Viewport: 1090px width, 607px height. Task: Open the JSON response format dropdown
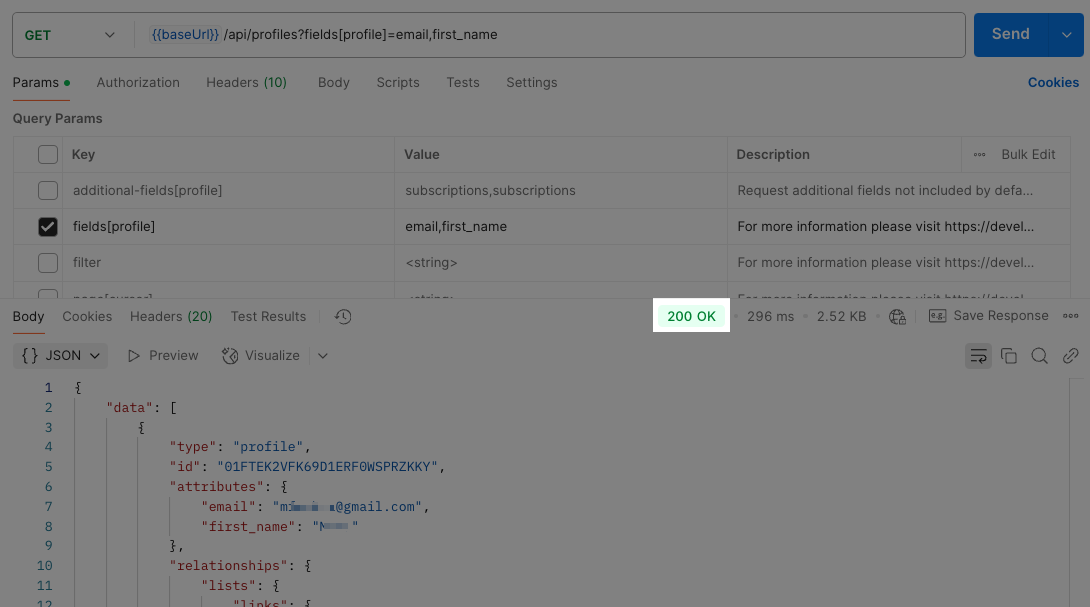(x=60, y=355)
